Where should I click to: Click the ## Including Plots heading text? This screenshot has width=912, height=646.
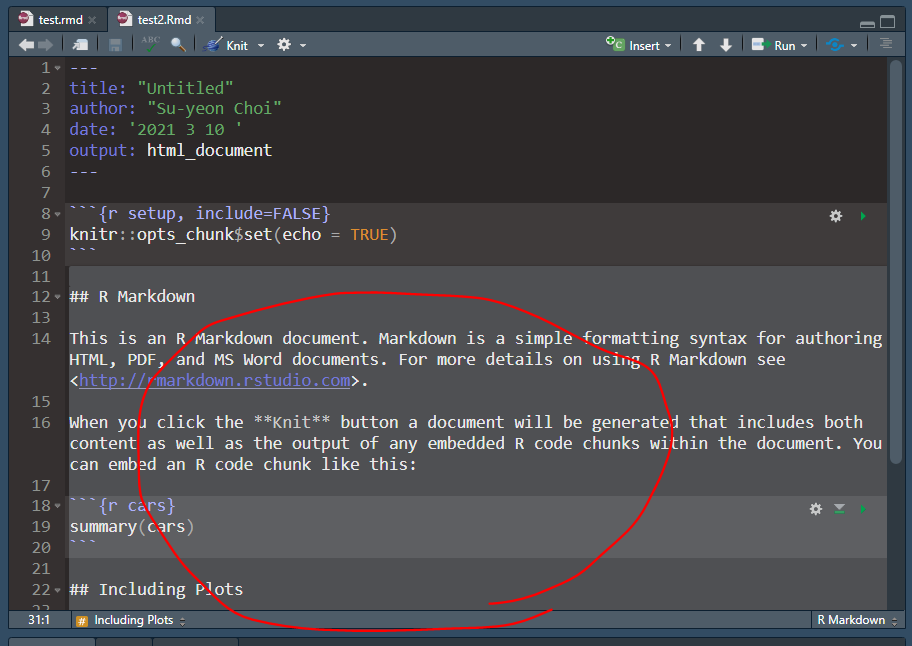click(156, 590)
